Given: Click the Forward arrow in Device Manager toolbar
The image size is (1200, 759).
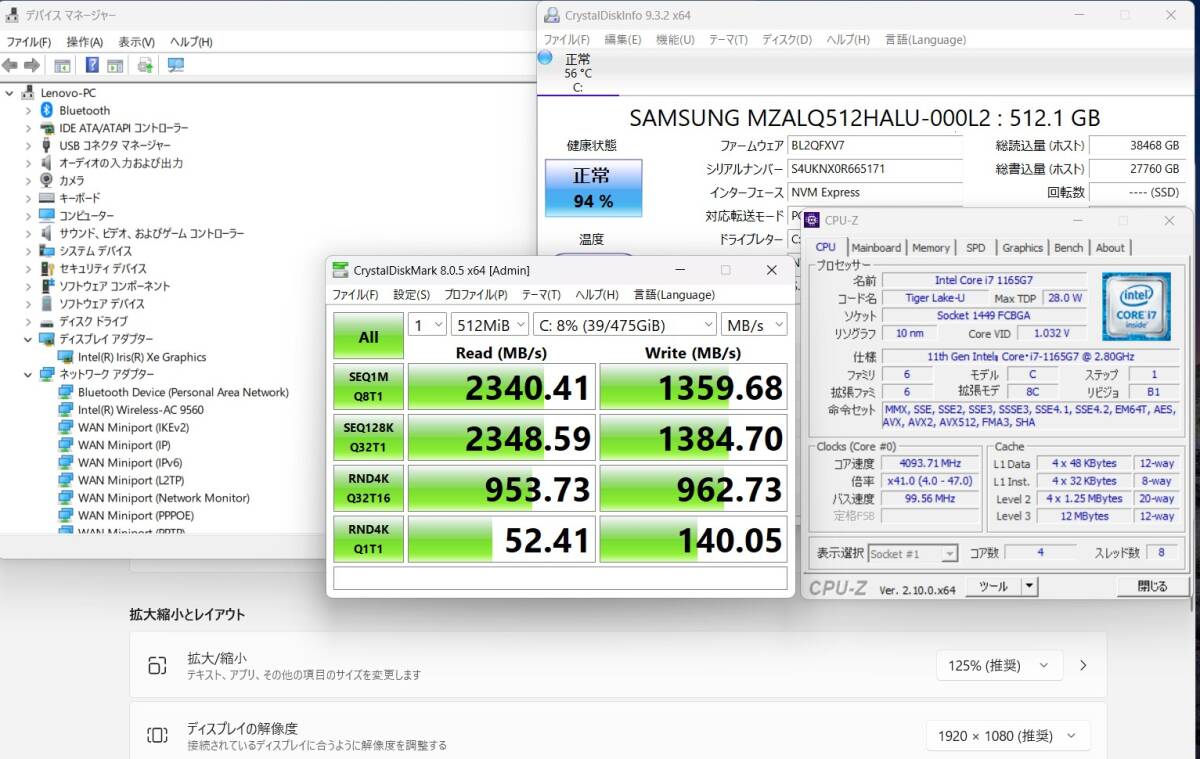Looking at the screenshot, I should 32,65.
